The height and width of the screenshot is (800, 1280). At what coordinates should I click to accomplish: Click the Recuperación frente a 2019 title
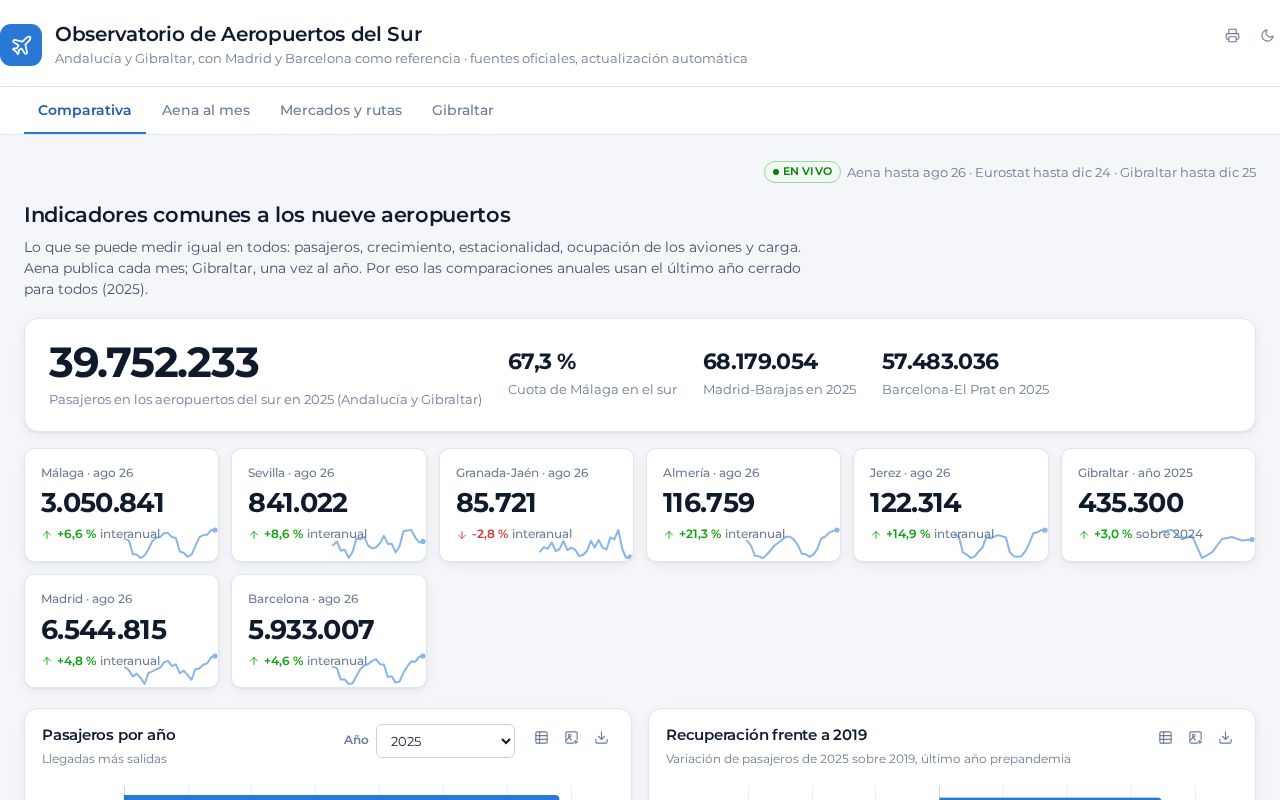pyautogui.click(x=766, y=735)
